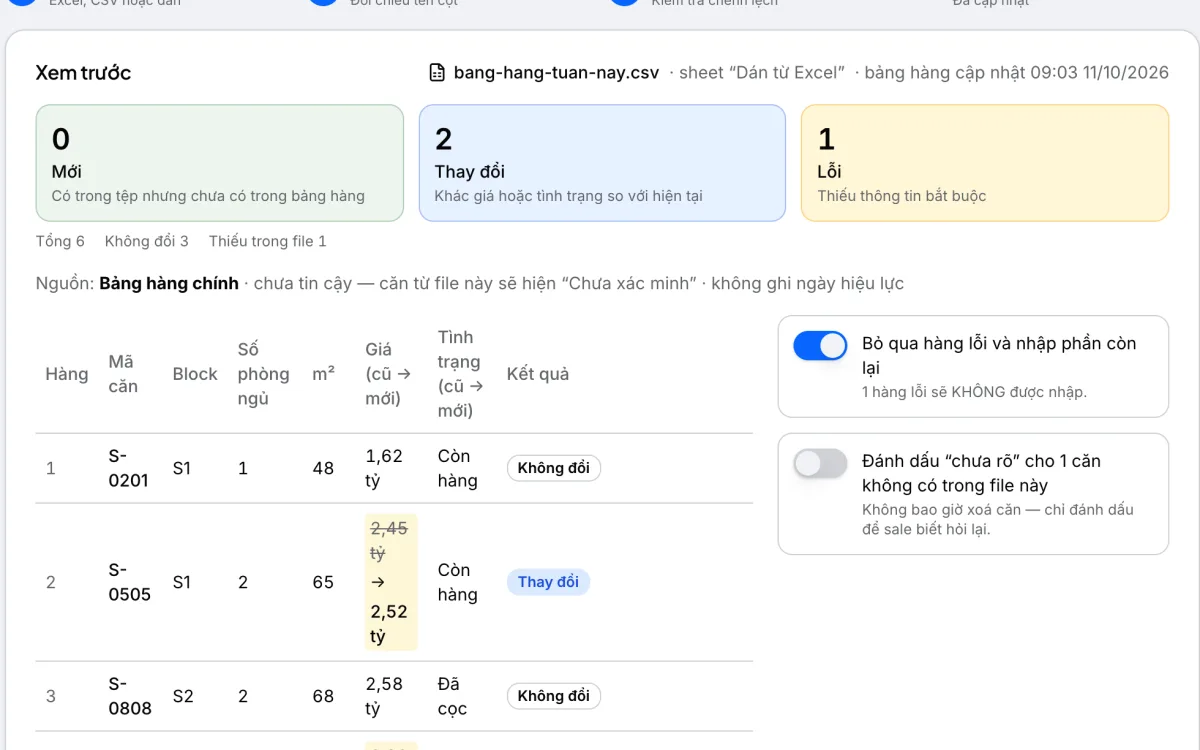Click block "S1" in row S-0505

click(182, 582)
